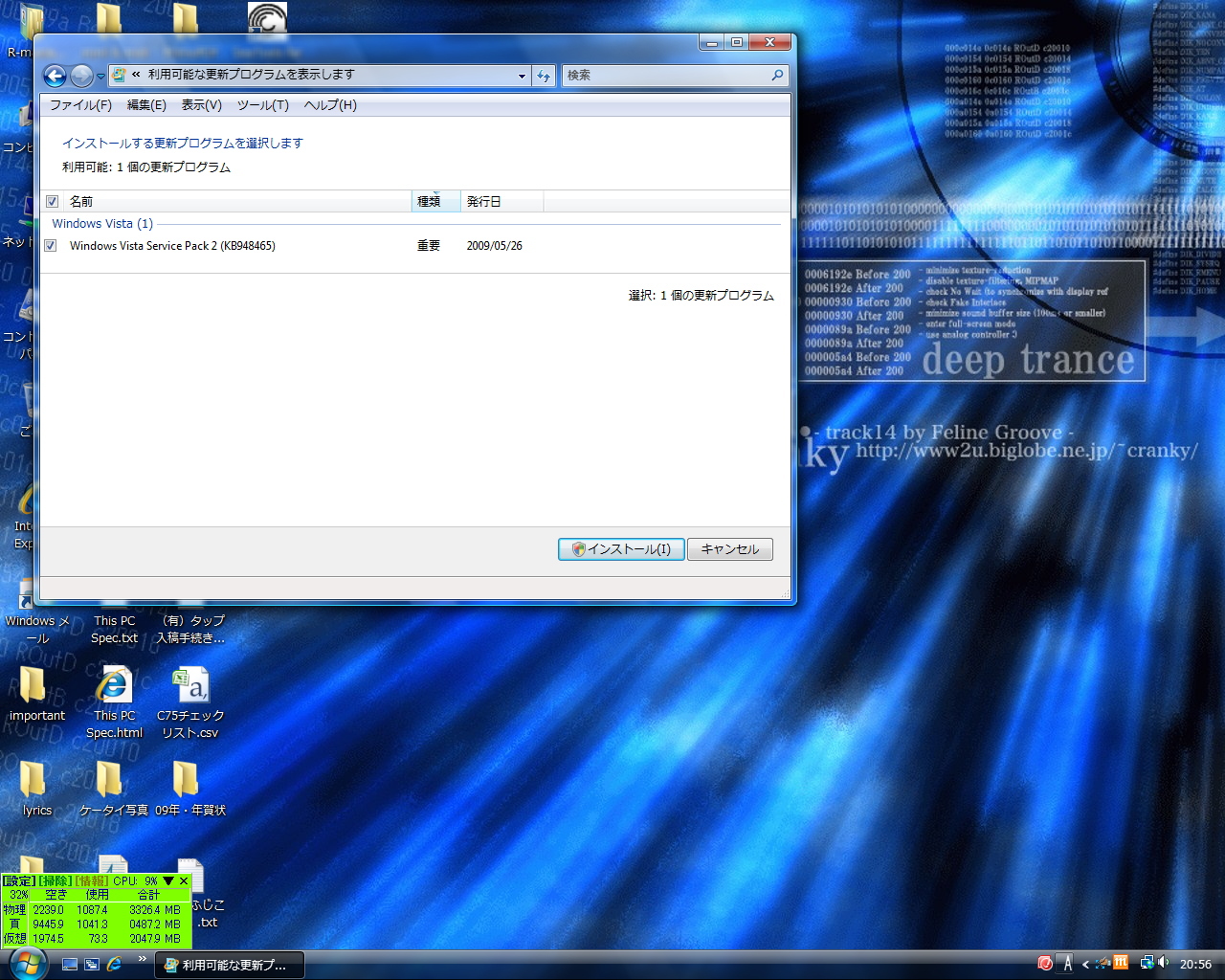This screenshot has width=1225, height=980.
Task: Expand the breadcrumb chevron in address bar
Action: (137, 75)
